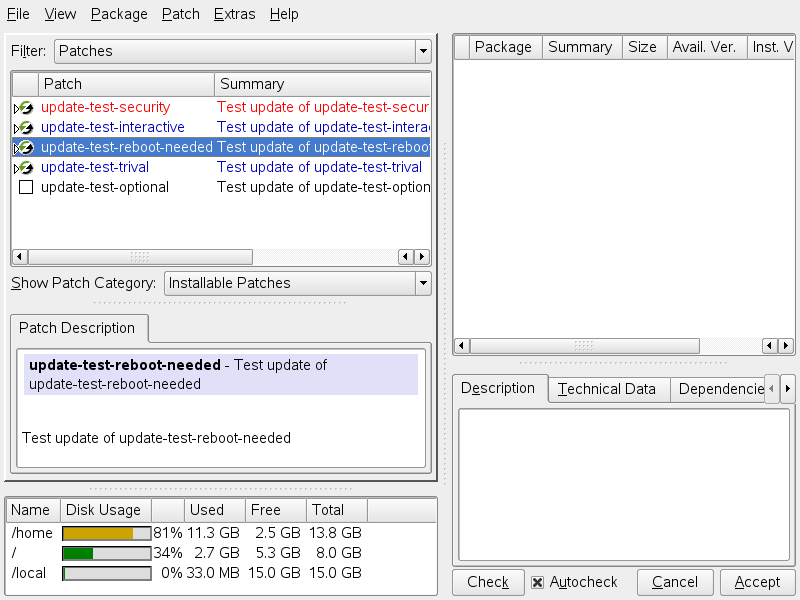The width and height of the screenshot is (800, 600).
Task: Open the Show Patch Category dropdown
Action: click(x=298, y=283)
